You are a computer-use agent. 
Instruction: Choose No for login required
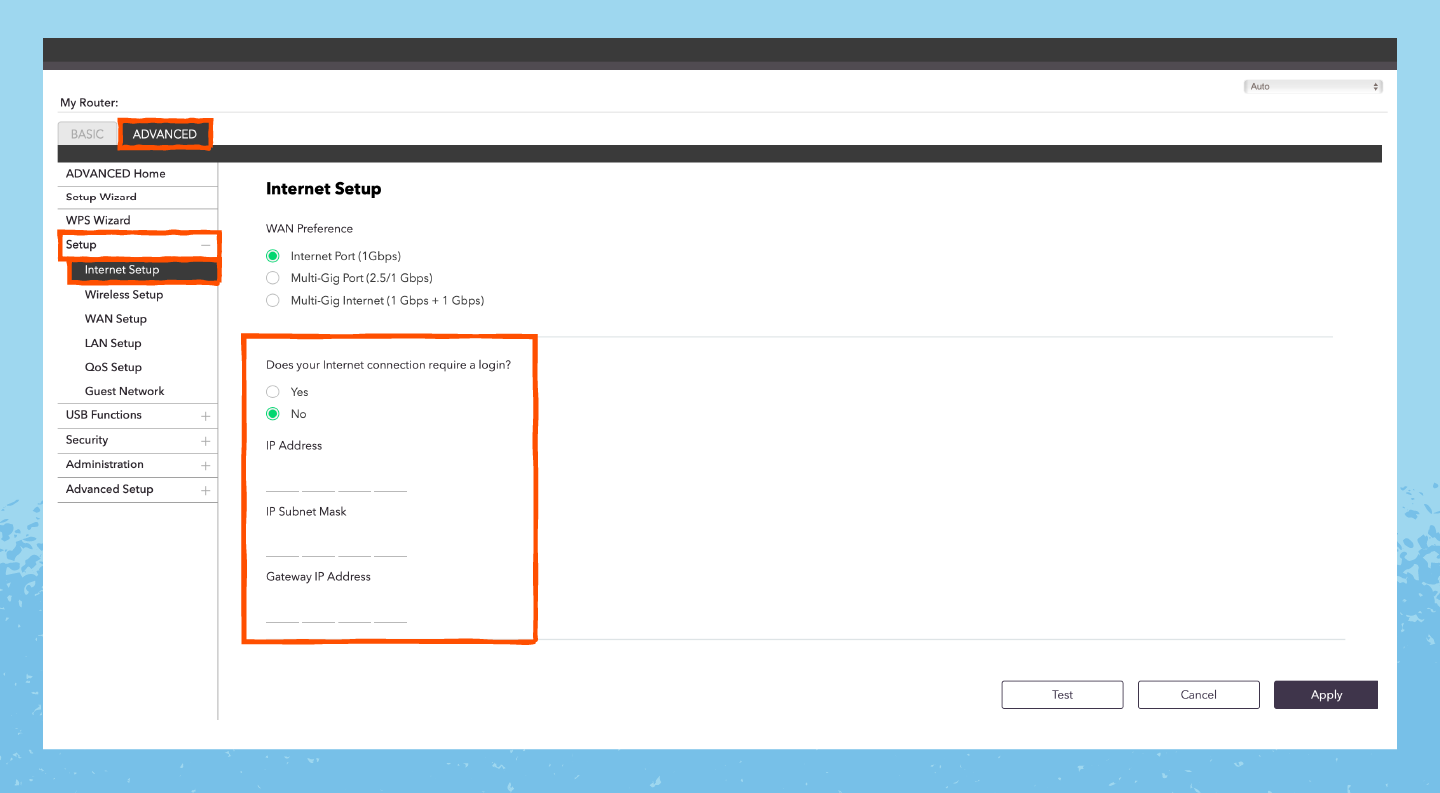pyautogui.click(x=272, y=414)
